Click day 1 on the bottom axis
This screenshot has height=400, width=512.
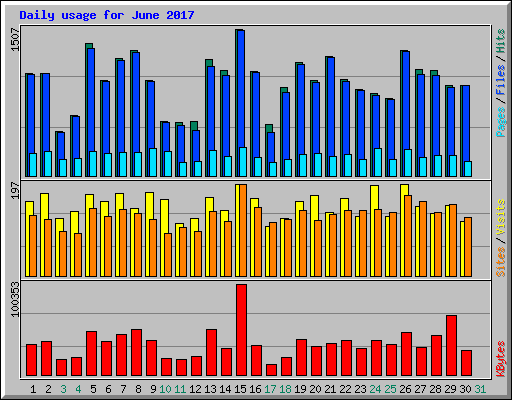[33, 389]
